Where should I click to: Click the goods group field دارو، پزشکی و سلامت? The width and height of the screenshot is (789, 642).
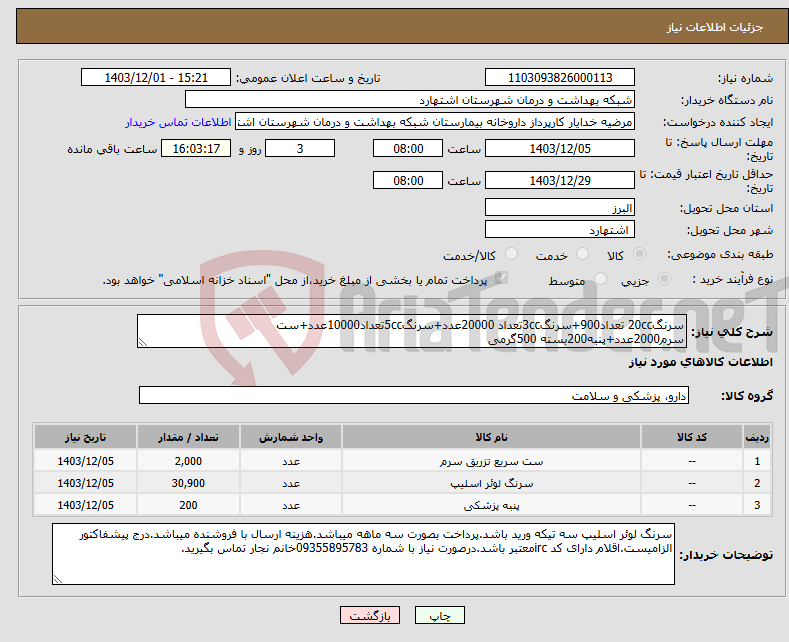point(414,395)
